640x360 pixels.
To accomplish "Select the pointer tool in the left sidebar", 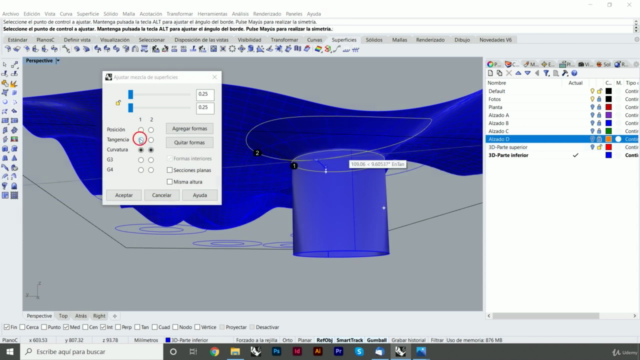I will 5,64.
